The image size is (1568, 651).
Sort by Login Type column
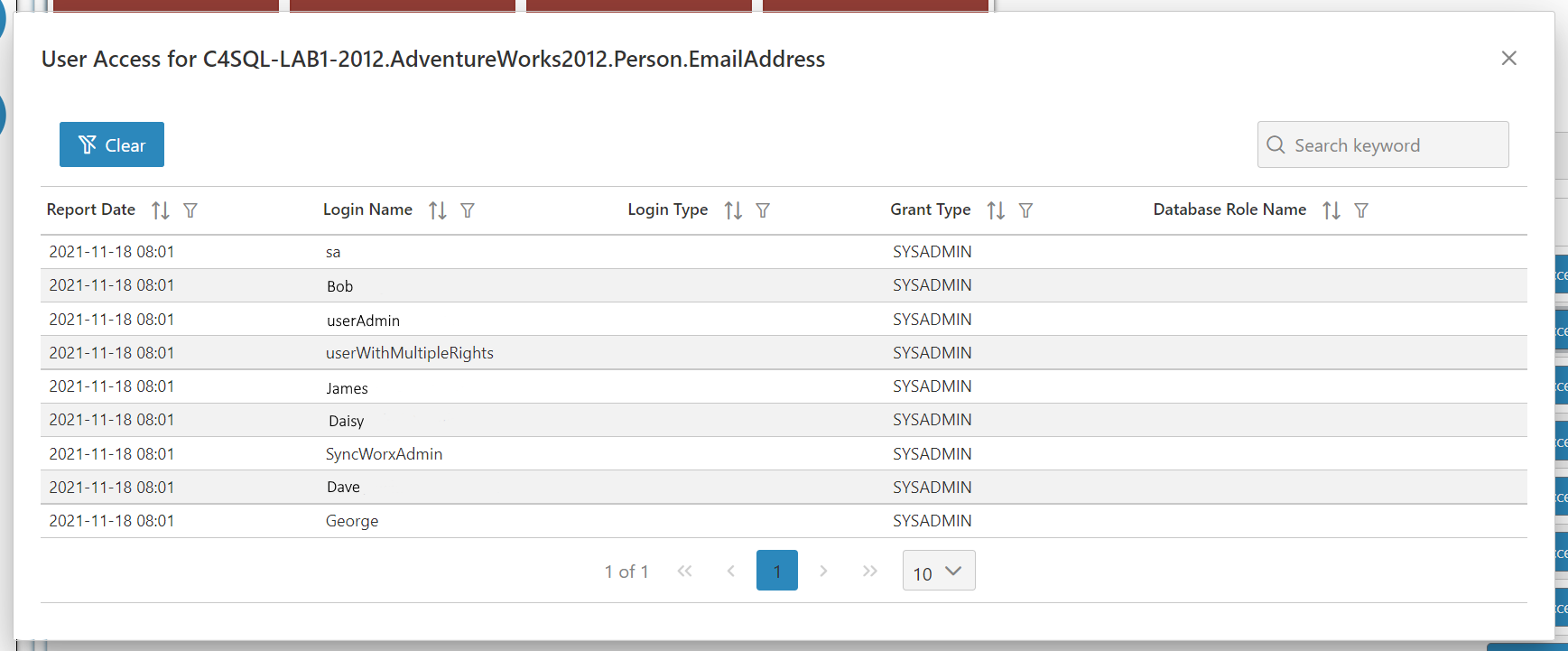[x=733, y=210]
